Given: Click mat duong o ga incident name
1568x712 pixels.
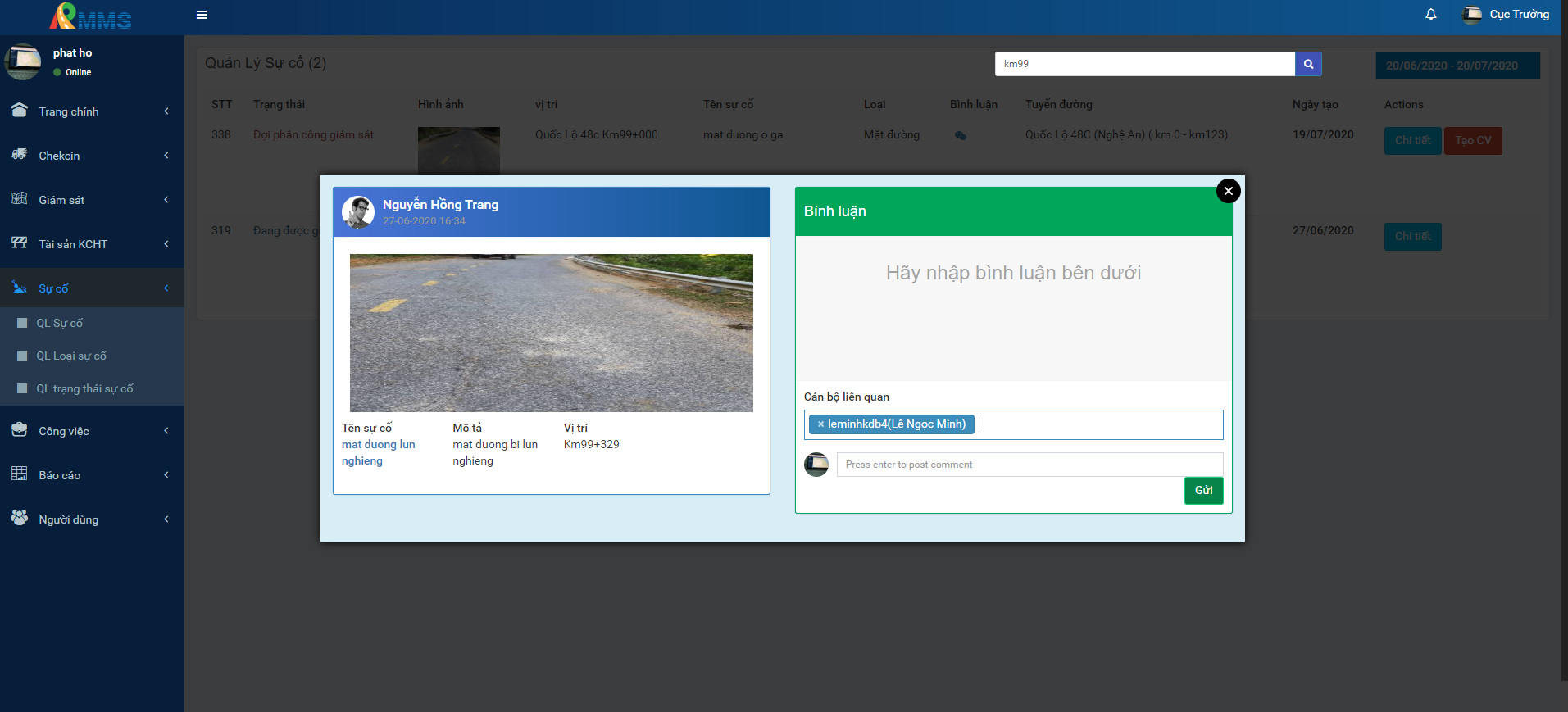Looking at the screenshot, I should coord(743,134).
